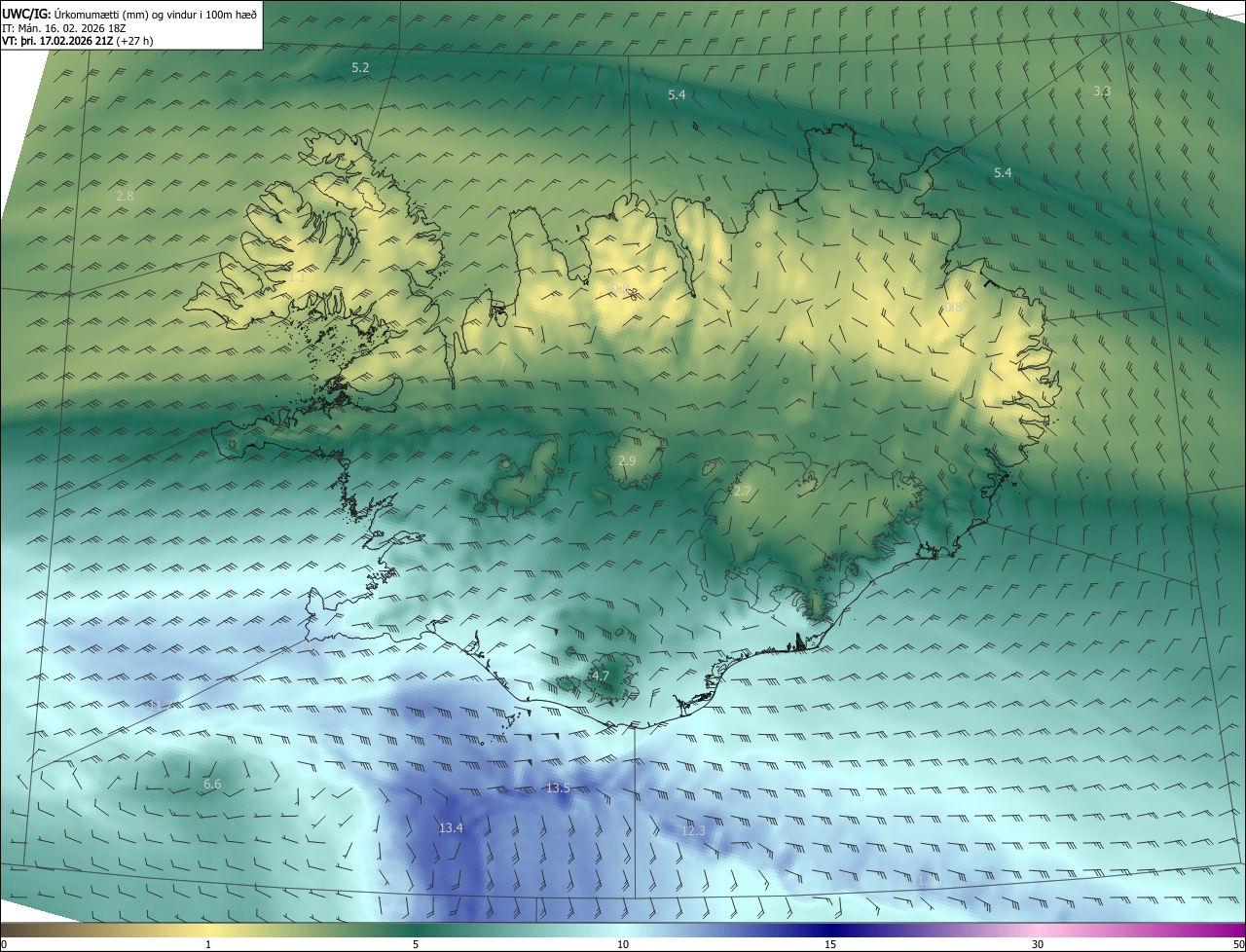Click the colour scale tick label '15'
Screen dimensions: 1246x952
click(x=830, y=944)
